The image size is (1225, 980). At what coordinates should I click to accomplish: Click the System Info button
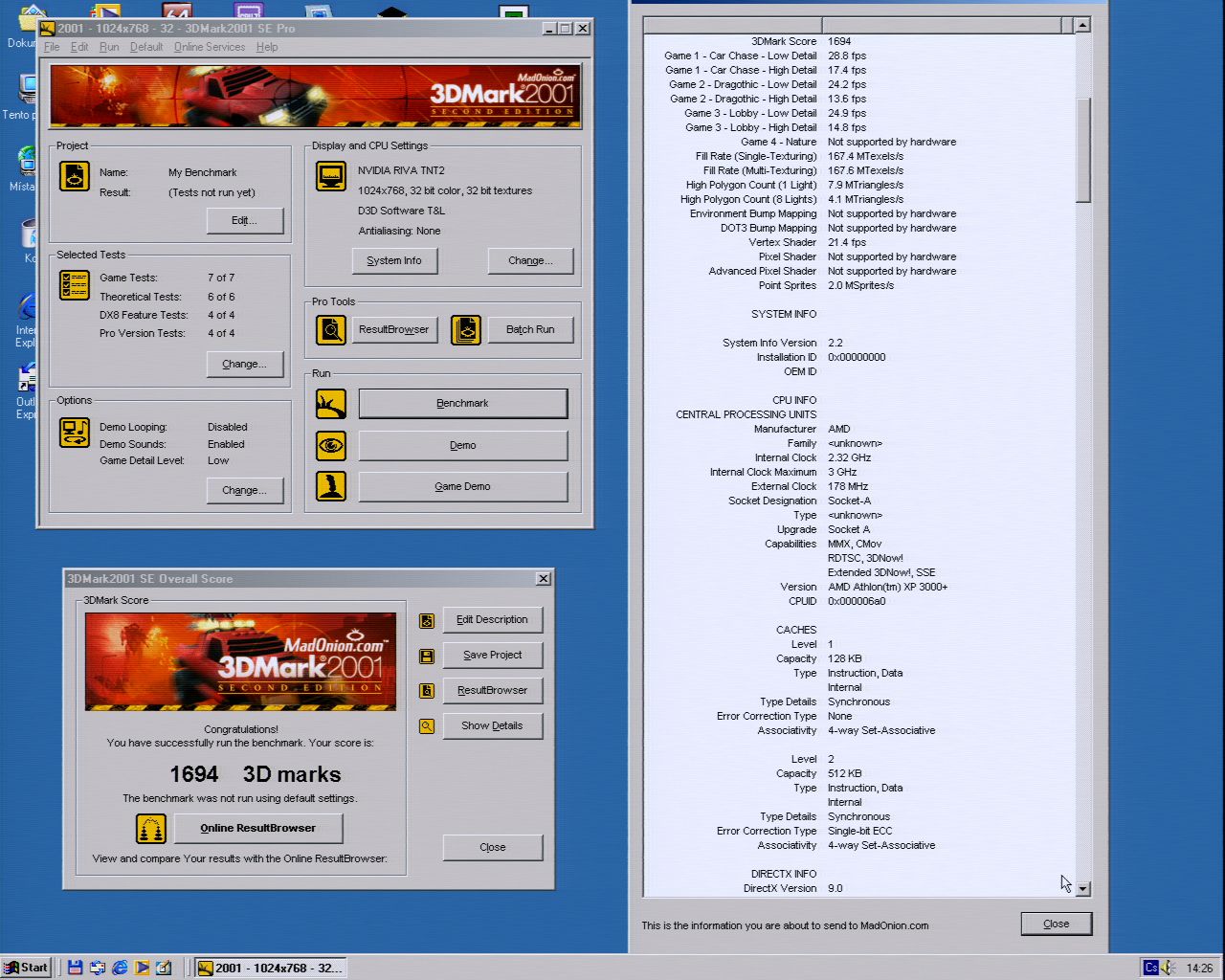click(x=394, y=260)
